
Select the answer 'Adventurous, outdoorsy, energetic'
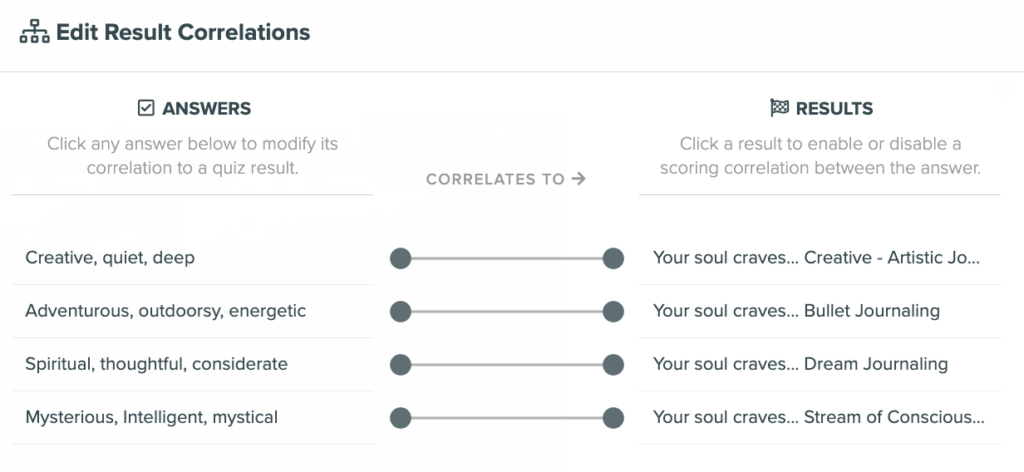(x=193, y=311)
